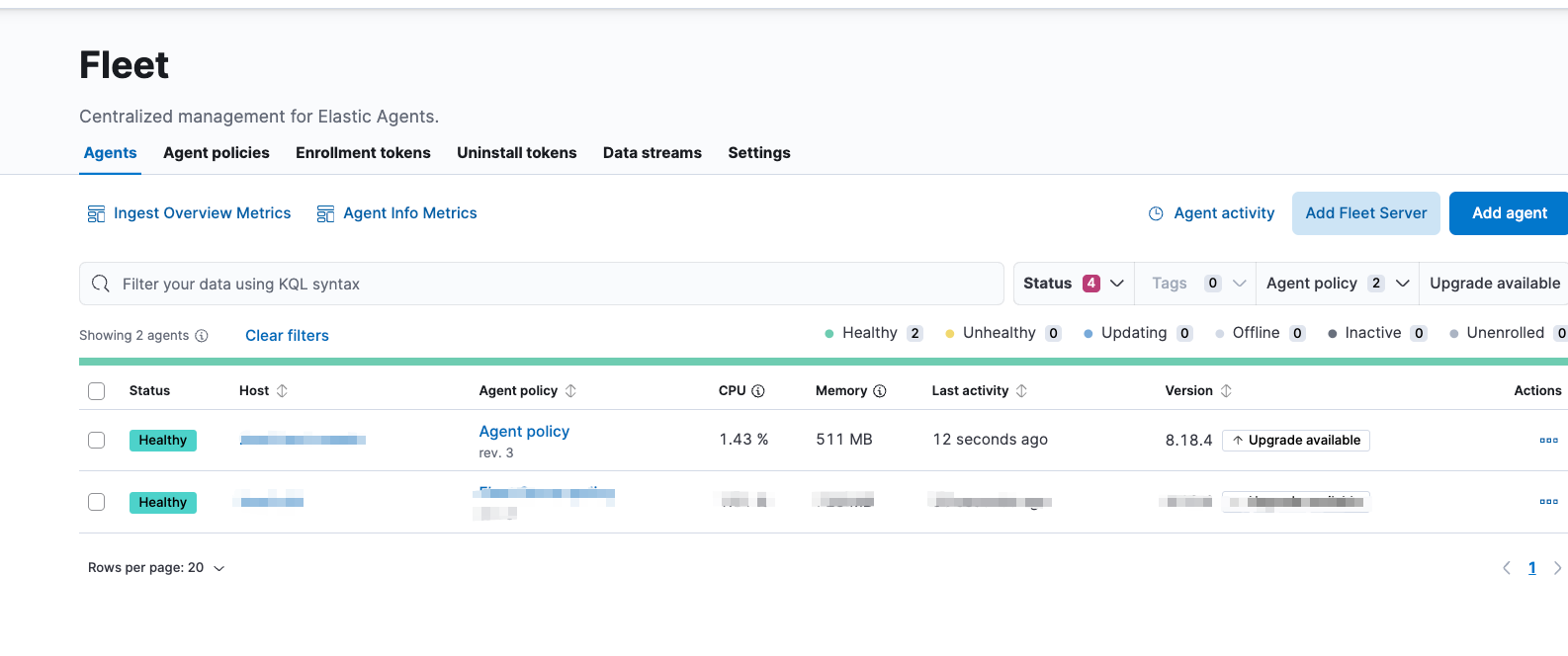Open the Enrollment tokens tab
1568x656 pixels.
pos(363,153)
